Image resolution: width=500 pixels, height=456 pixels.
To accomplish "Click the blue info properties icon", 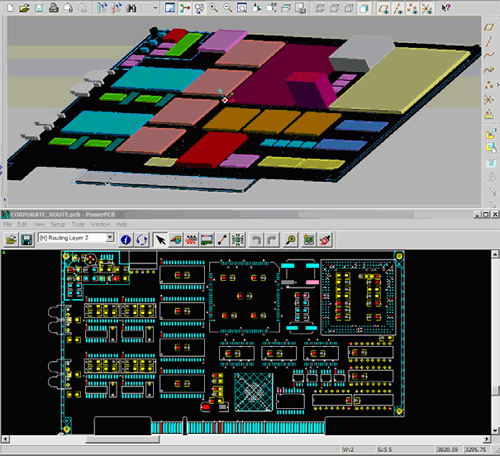I will (x=126, y=240).
